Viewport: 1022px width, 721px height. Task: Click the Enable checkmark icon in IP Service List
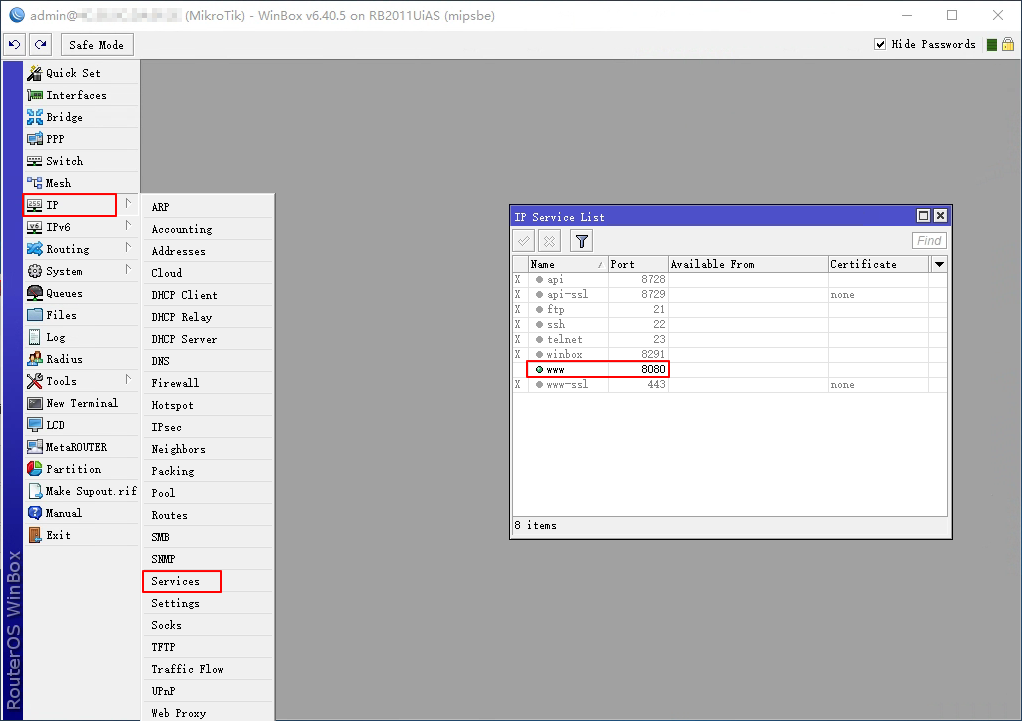point(523,241)
